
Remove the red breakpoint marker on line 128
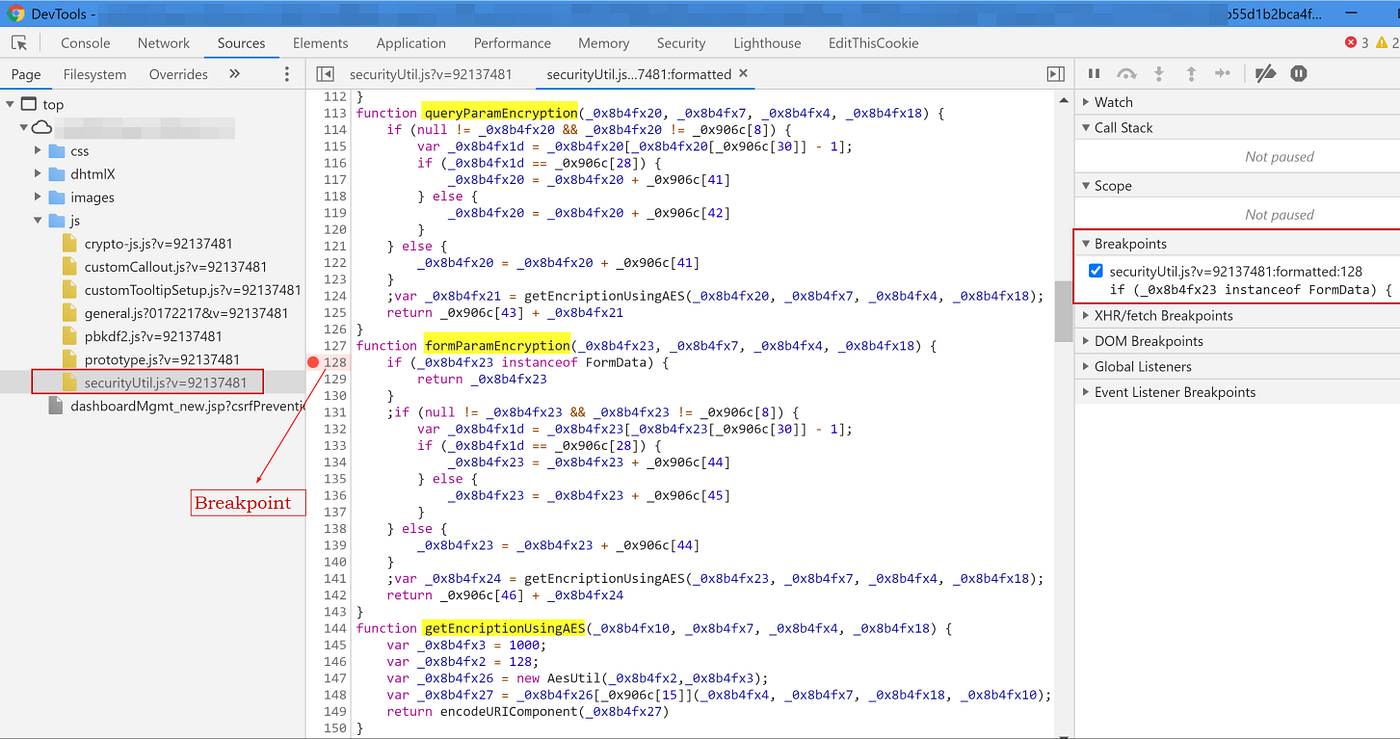(x=314, y=362)
